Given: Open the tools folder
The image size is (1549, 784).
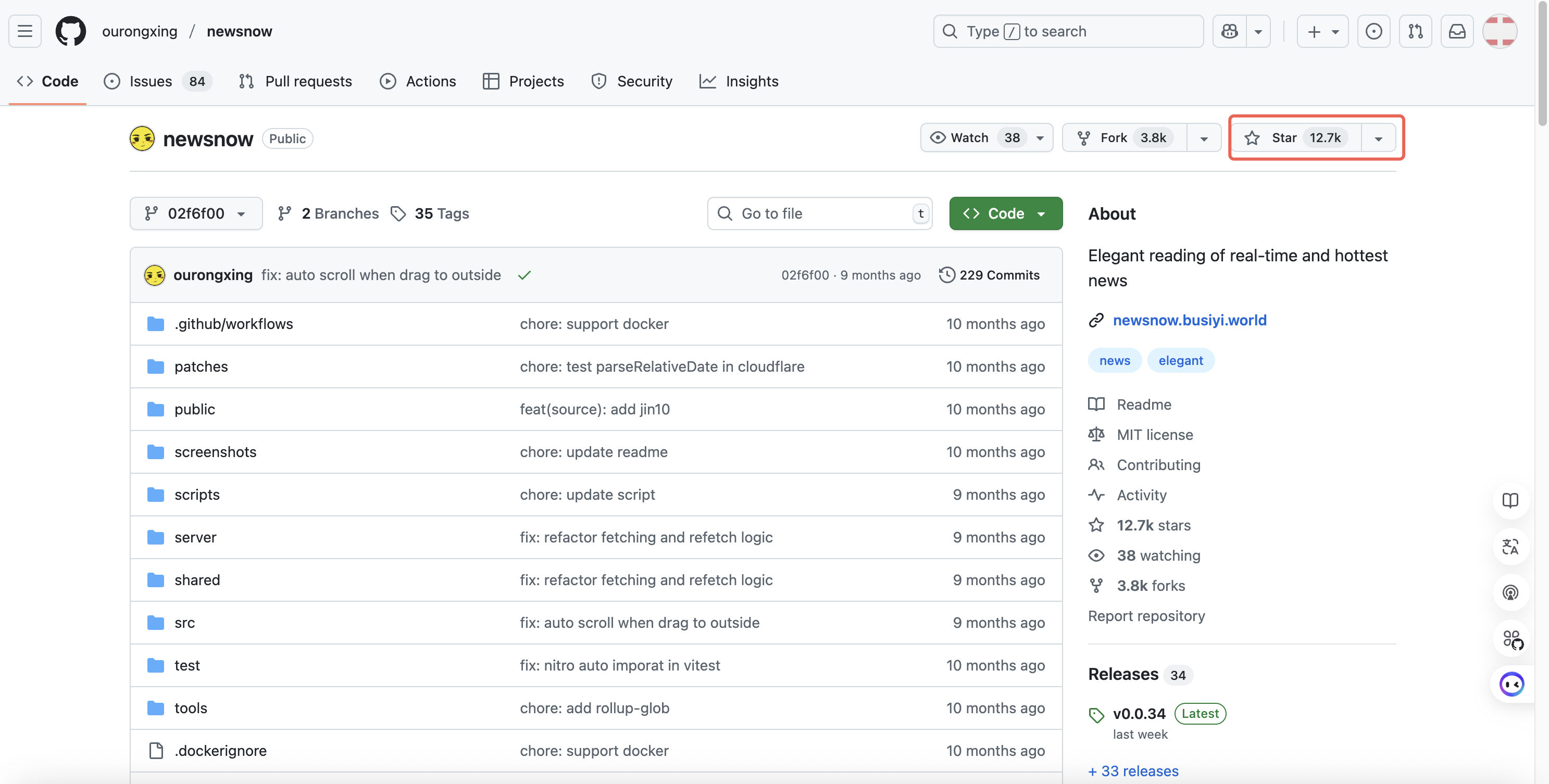Looking at the screenshot, I should 191,708.
